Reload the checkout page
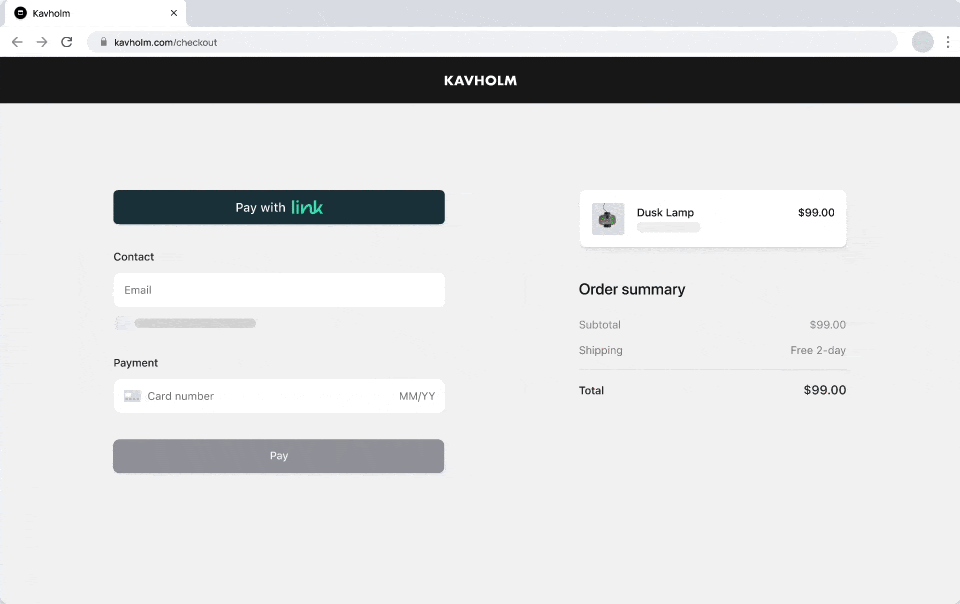Screen dimensions: 960x604 tap(67, 42)
